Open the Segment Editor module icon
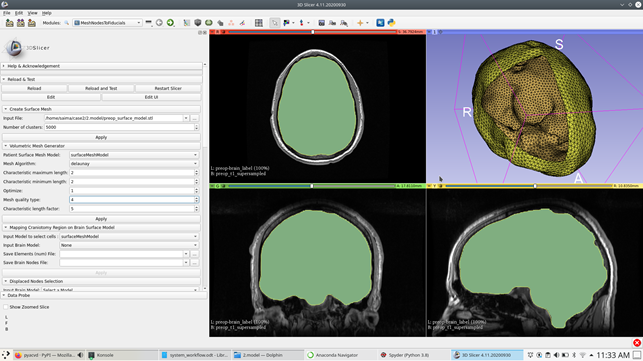The width and height of the screenshot is (643, 361). pyautogui.click(x=242, y=23)
